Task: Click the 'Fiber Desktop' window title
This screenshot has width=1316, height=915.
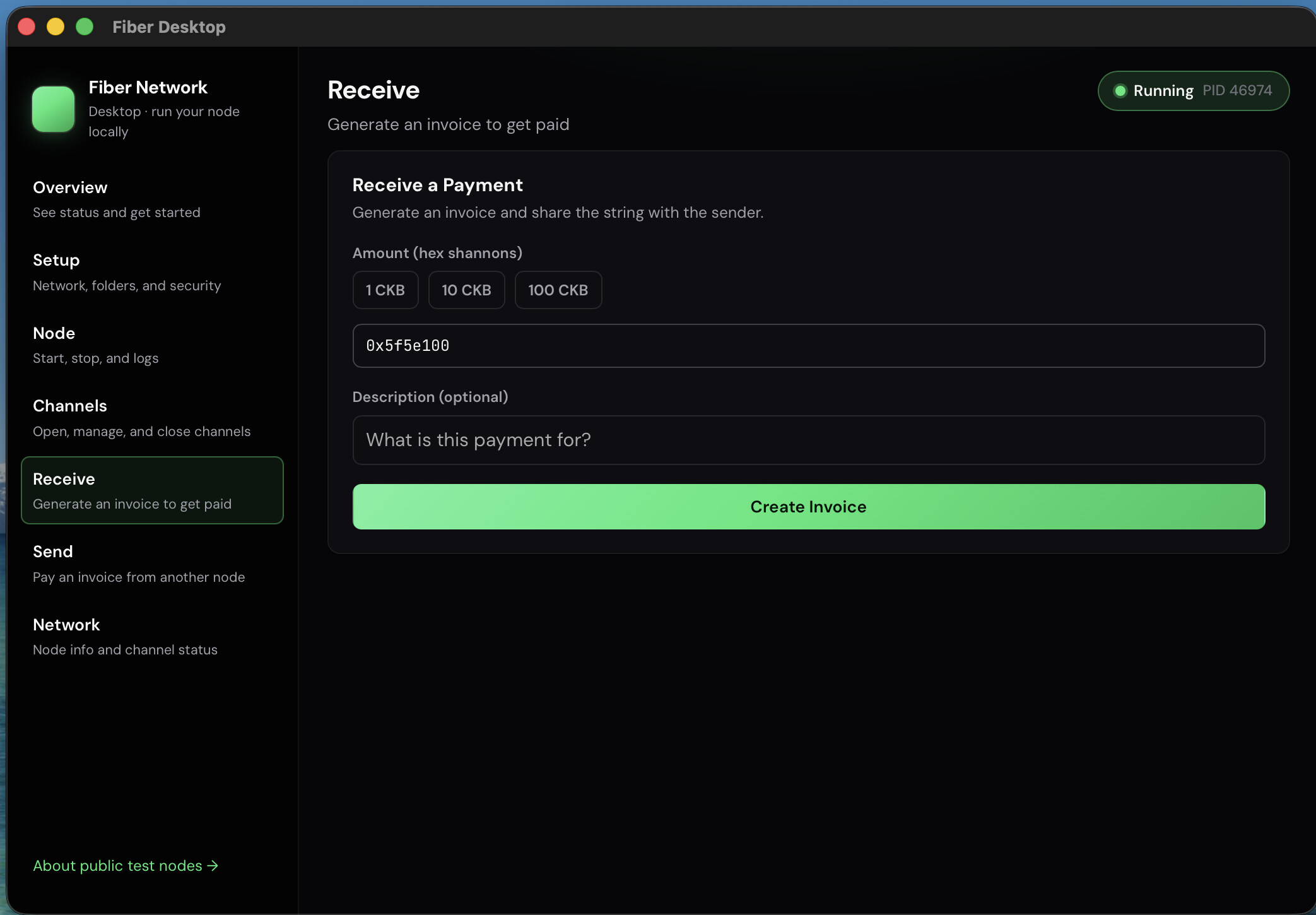Action: [169, 27]
